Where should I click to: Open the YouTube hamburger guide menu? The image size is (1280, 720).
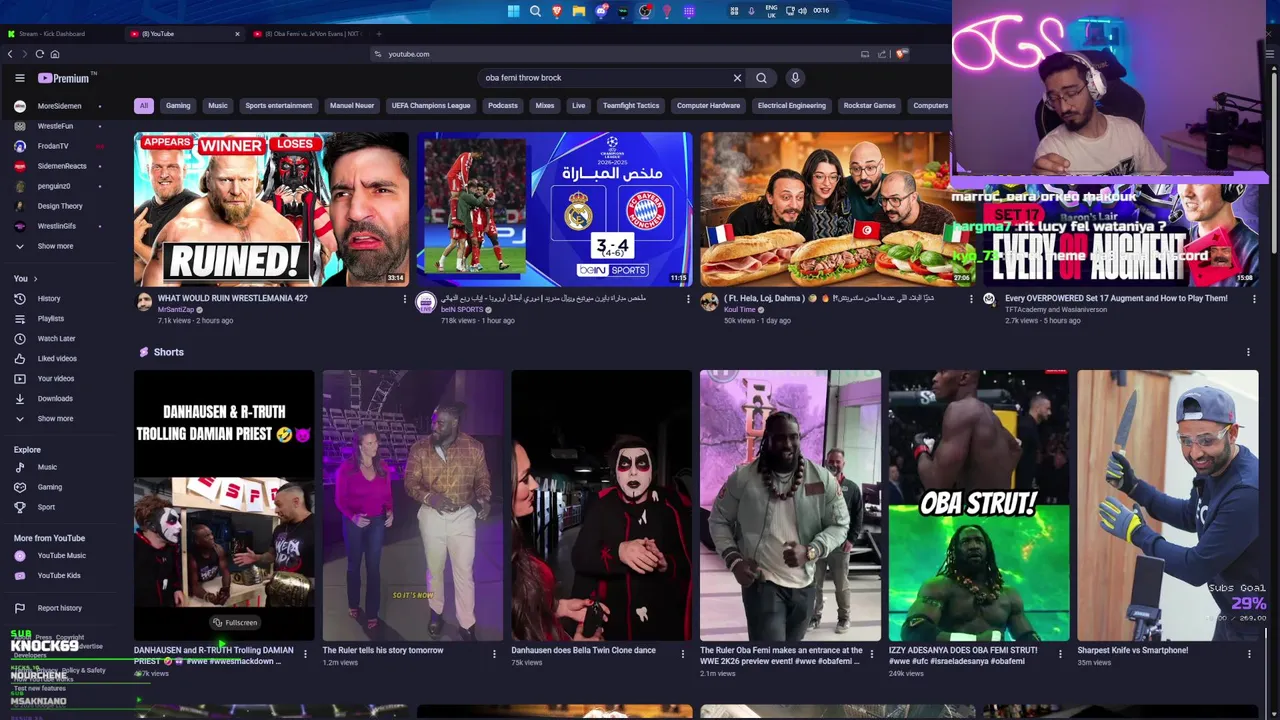pos(19,78)
